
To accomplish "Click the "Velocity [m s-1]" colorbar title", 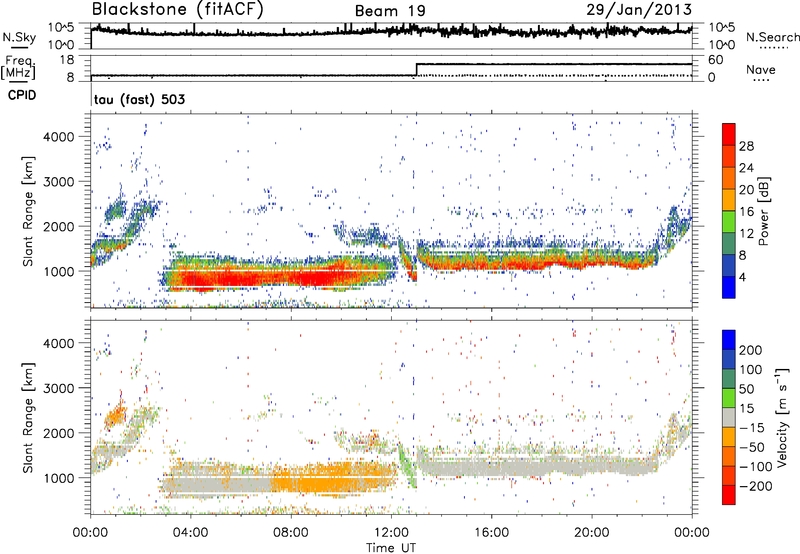I will click(x=781, y=417).
